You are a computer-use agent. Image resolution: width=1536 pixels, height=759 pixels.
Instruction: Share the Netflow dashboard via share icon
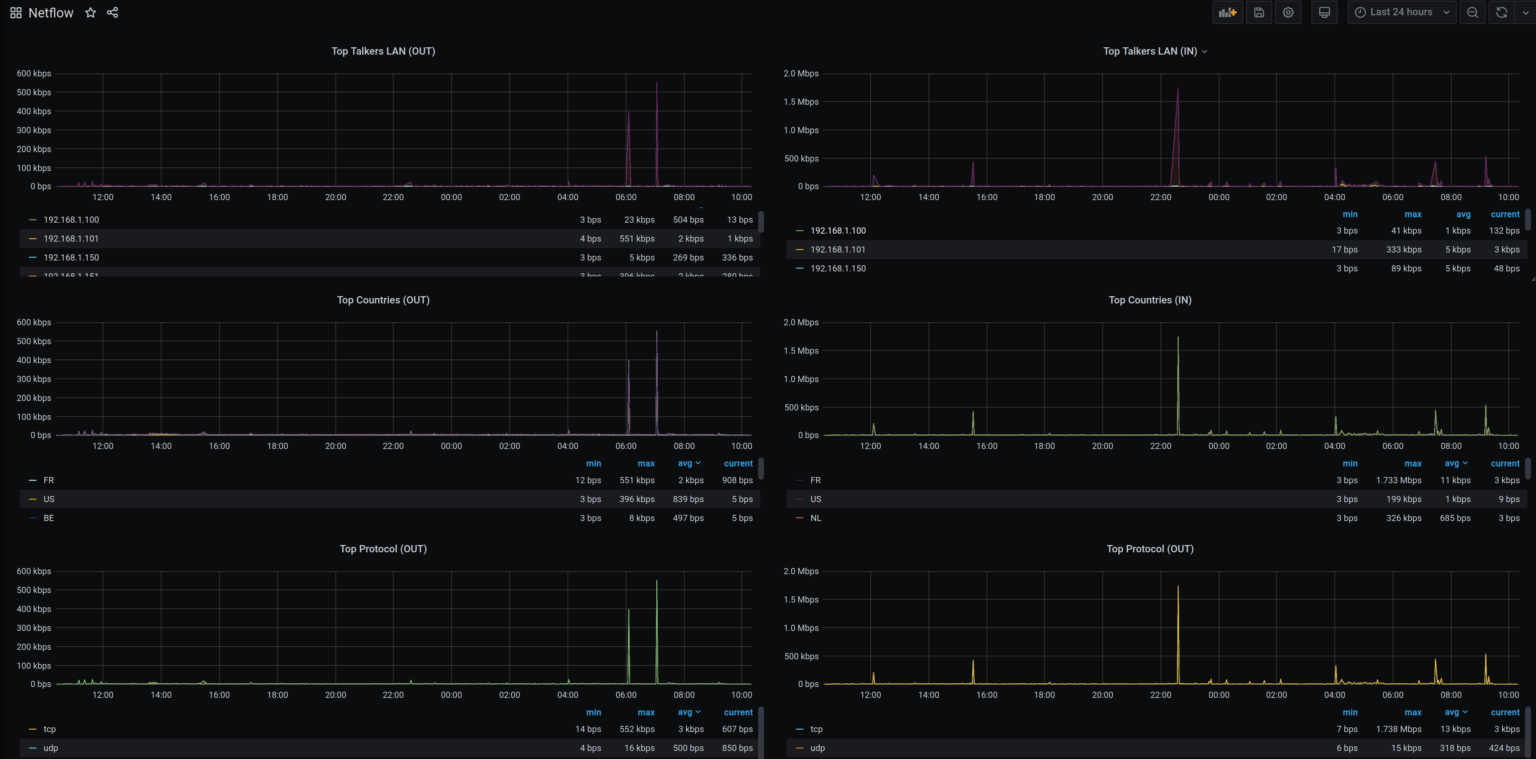111,13
